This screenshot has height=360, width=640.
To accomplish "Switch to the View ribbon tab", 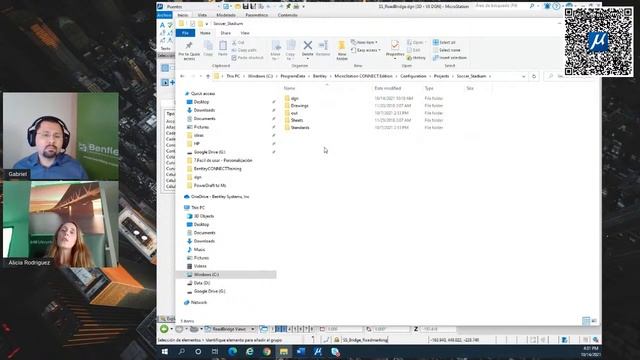I will tap(245, 33).
